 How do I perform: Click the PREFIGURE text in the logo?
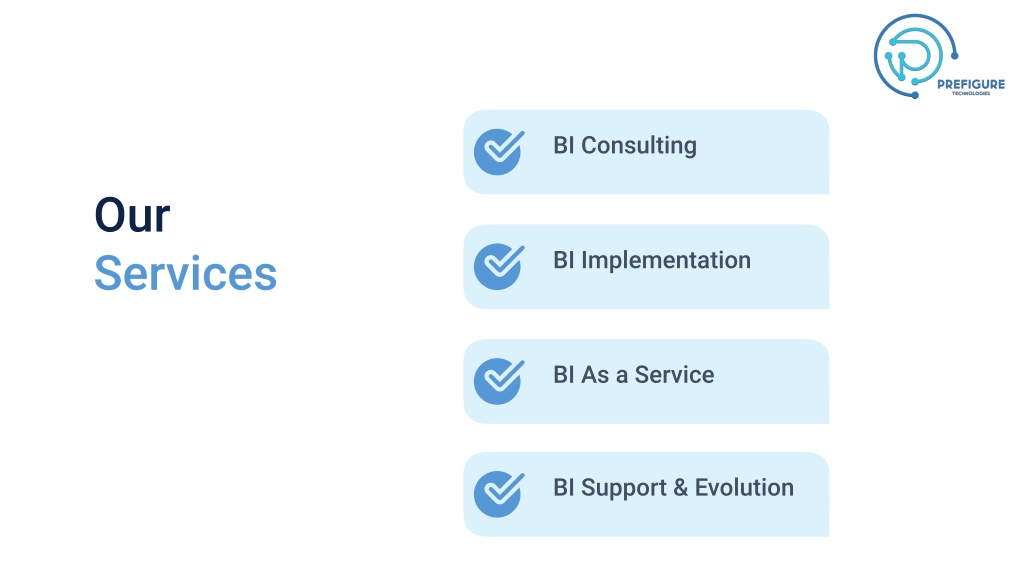tap(971, 84)
